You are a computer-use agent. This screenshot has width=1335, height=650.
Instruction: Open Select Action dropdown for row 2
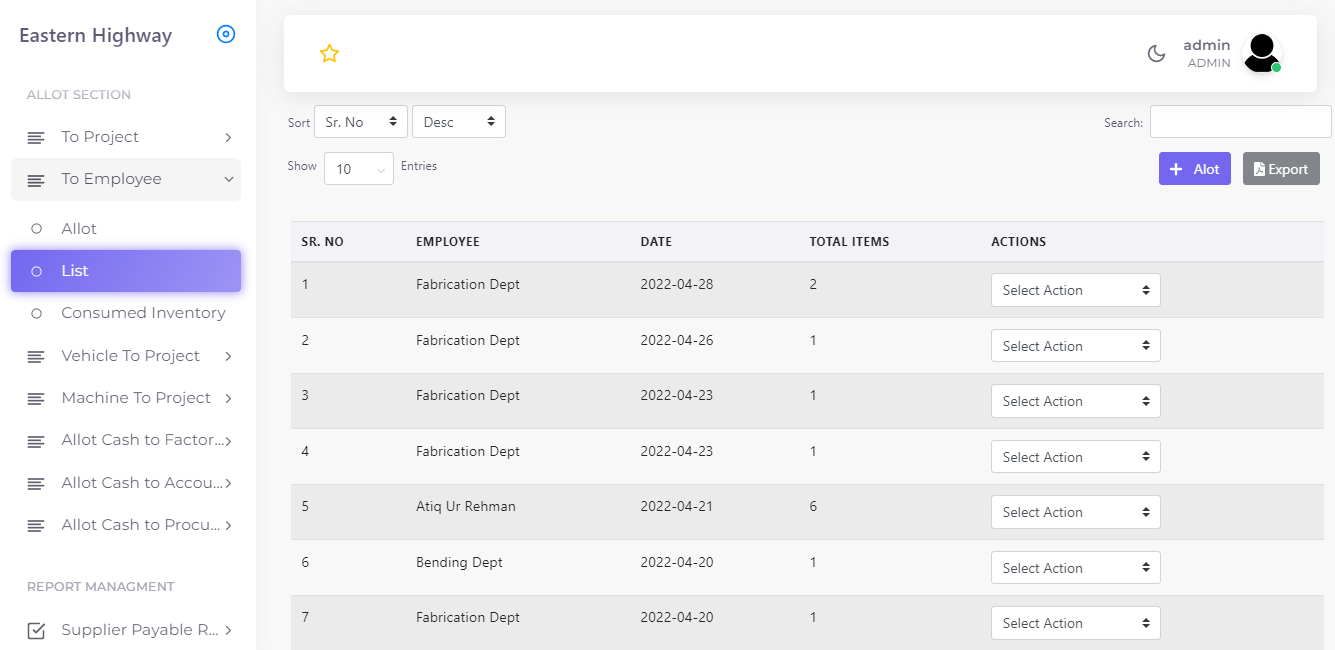tap(1076, 346)
